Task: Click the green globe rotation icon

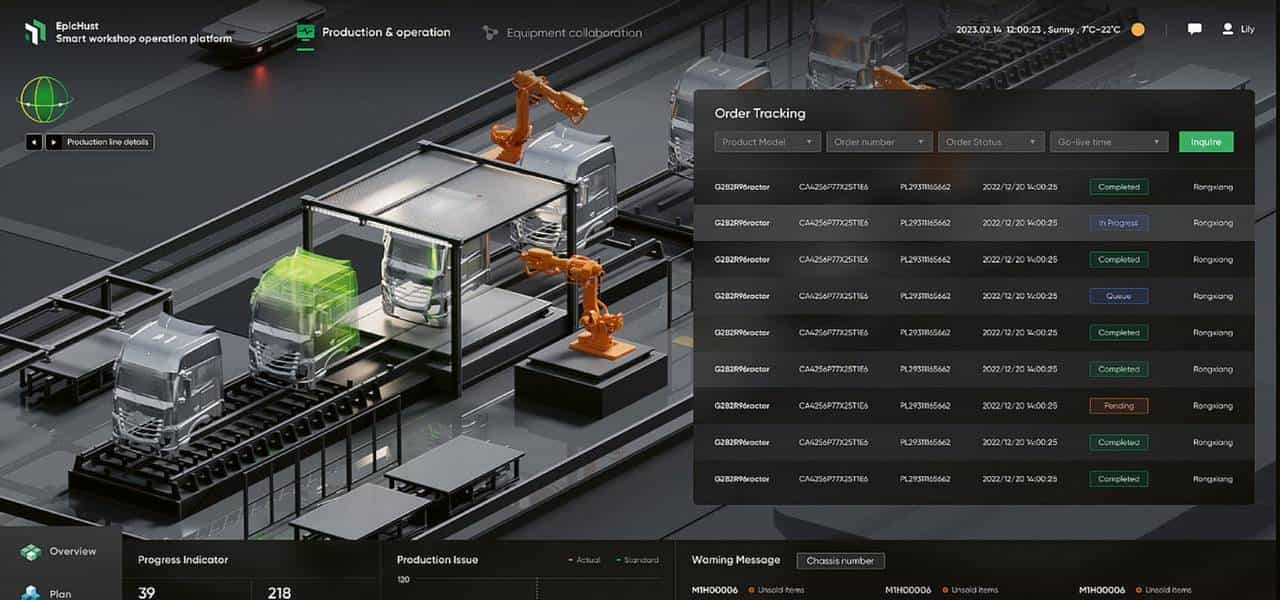Action: (x=45, y=100)
